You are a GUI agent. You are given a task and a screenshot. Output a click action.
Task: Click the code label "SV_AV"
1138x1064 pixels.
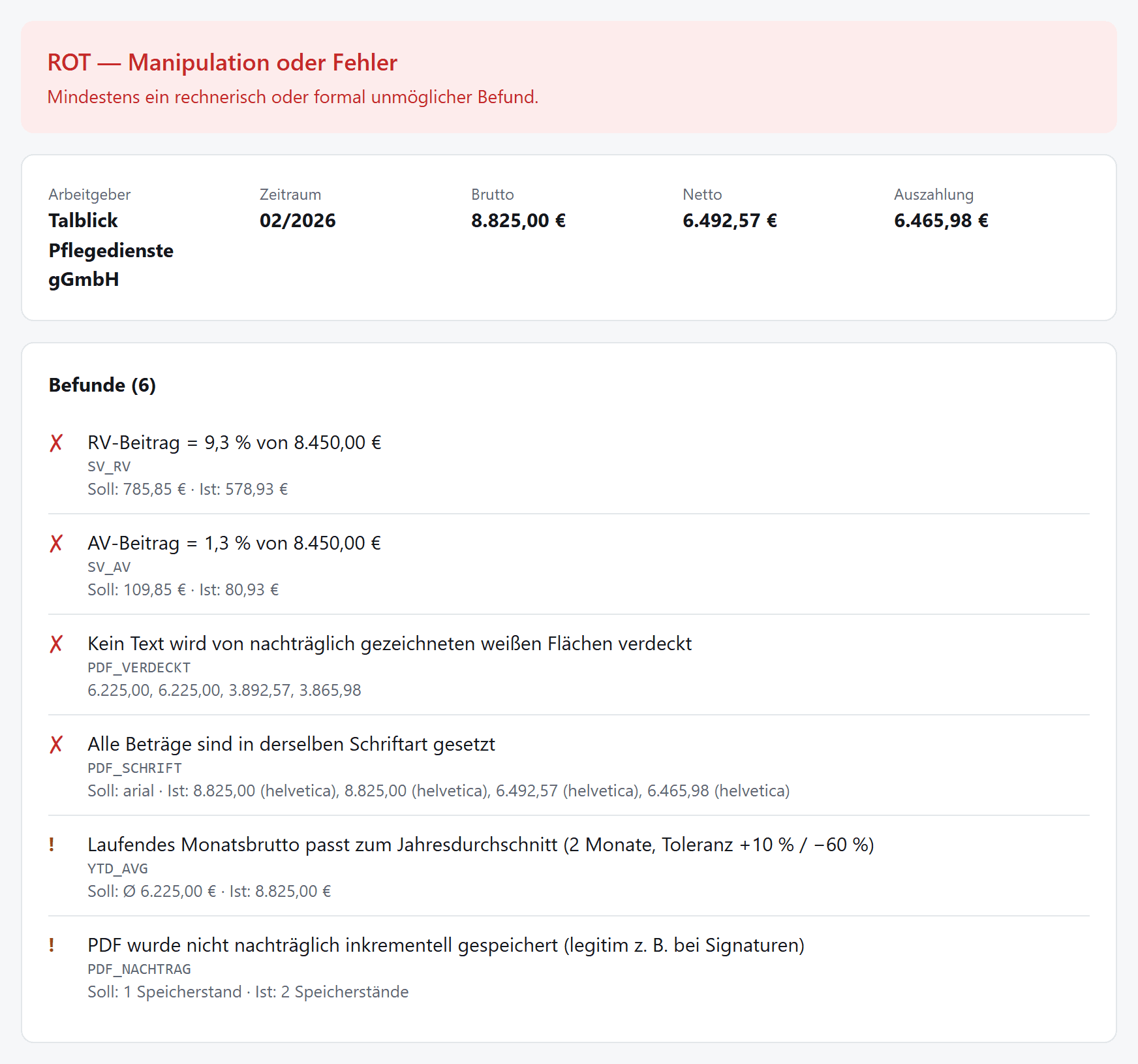(109, 567)
